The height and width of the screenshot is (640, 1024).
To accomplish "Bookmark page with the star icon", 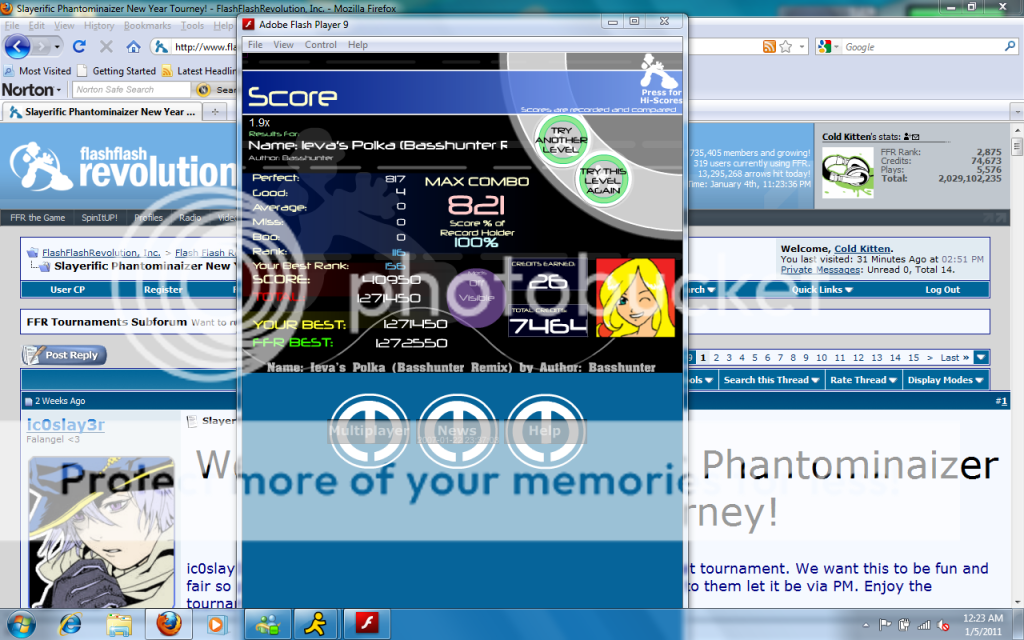I will click(786, 47).
